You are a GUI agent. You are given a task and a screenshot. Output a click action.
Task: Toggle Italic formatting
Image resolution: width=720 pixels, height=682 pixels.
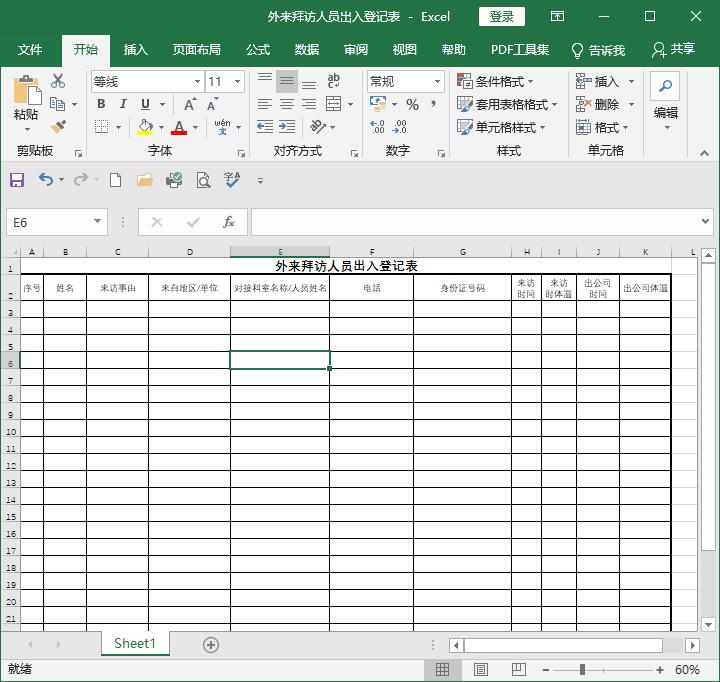pos(123,104)
